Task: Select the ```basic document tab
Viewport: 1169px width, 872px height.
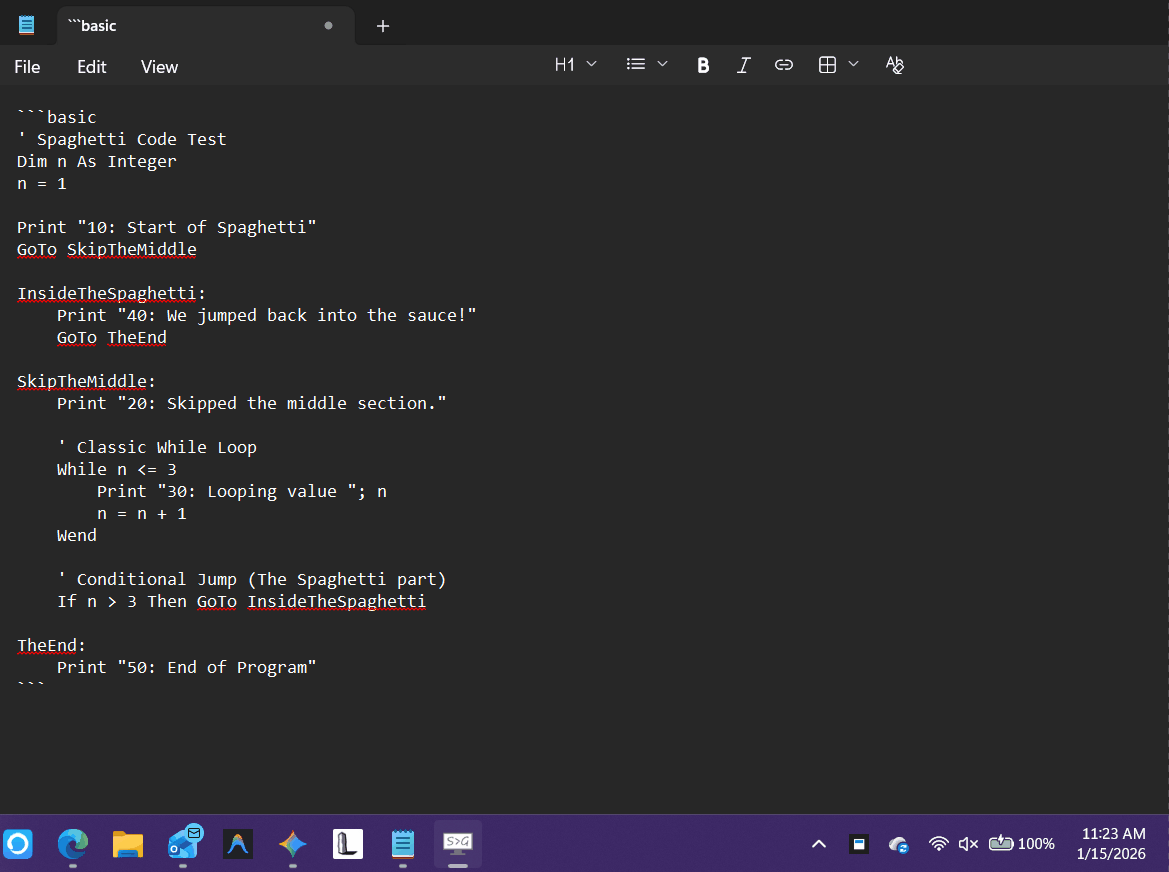Action: 190,26
